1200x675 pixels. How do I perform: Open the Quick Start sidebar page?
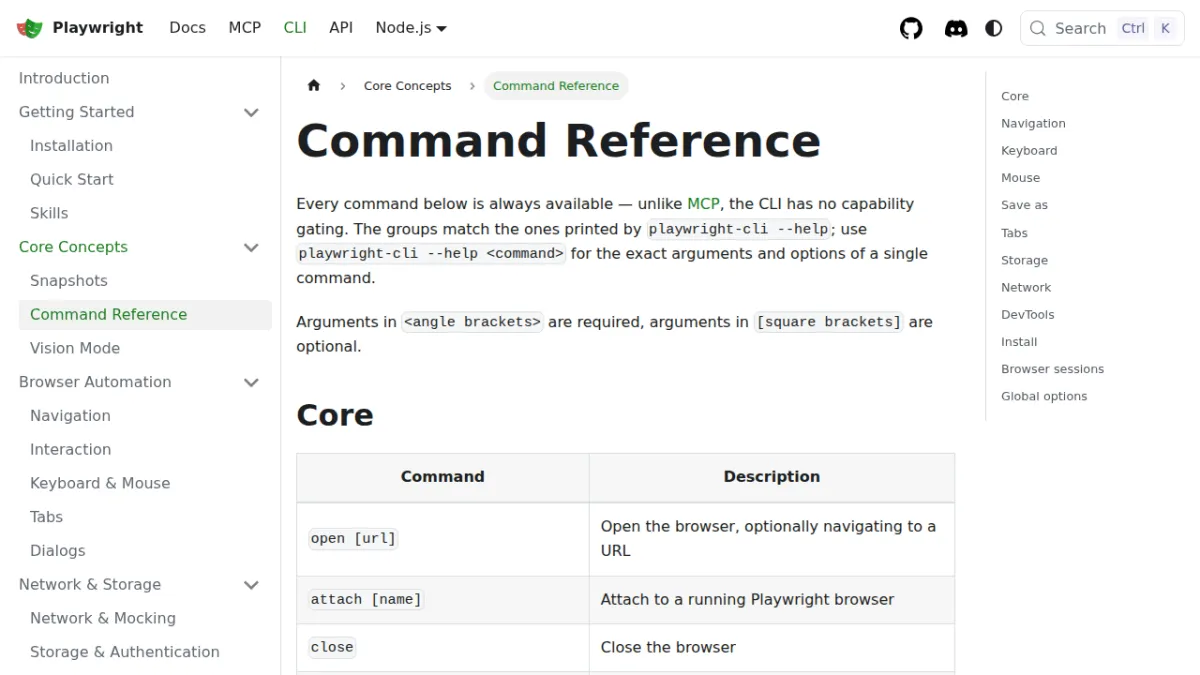pyautogui.click(x=72, y=180)
